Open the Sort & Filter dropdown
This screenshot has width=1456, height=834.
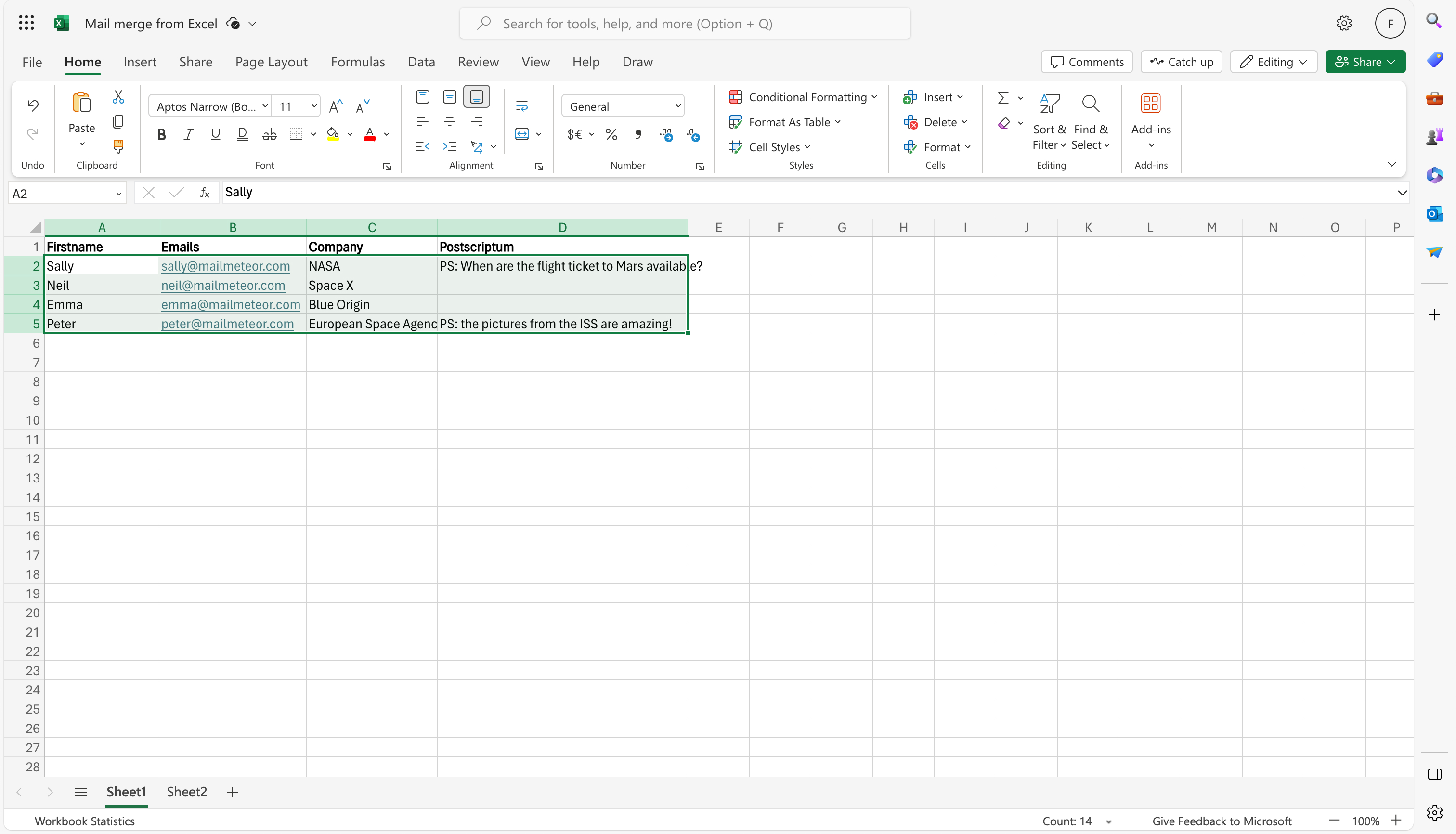point(1049,121)
